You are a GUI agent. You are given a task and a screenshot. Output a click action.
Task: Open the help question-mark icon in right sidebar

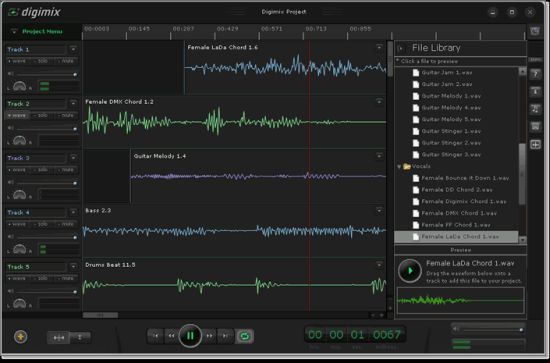click(x=535, y=74)
